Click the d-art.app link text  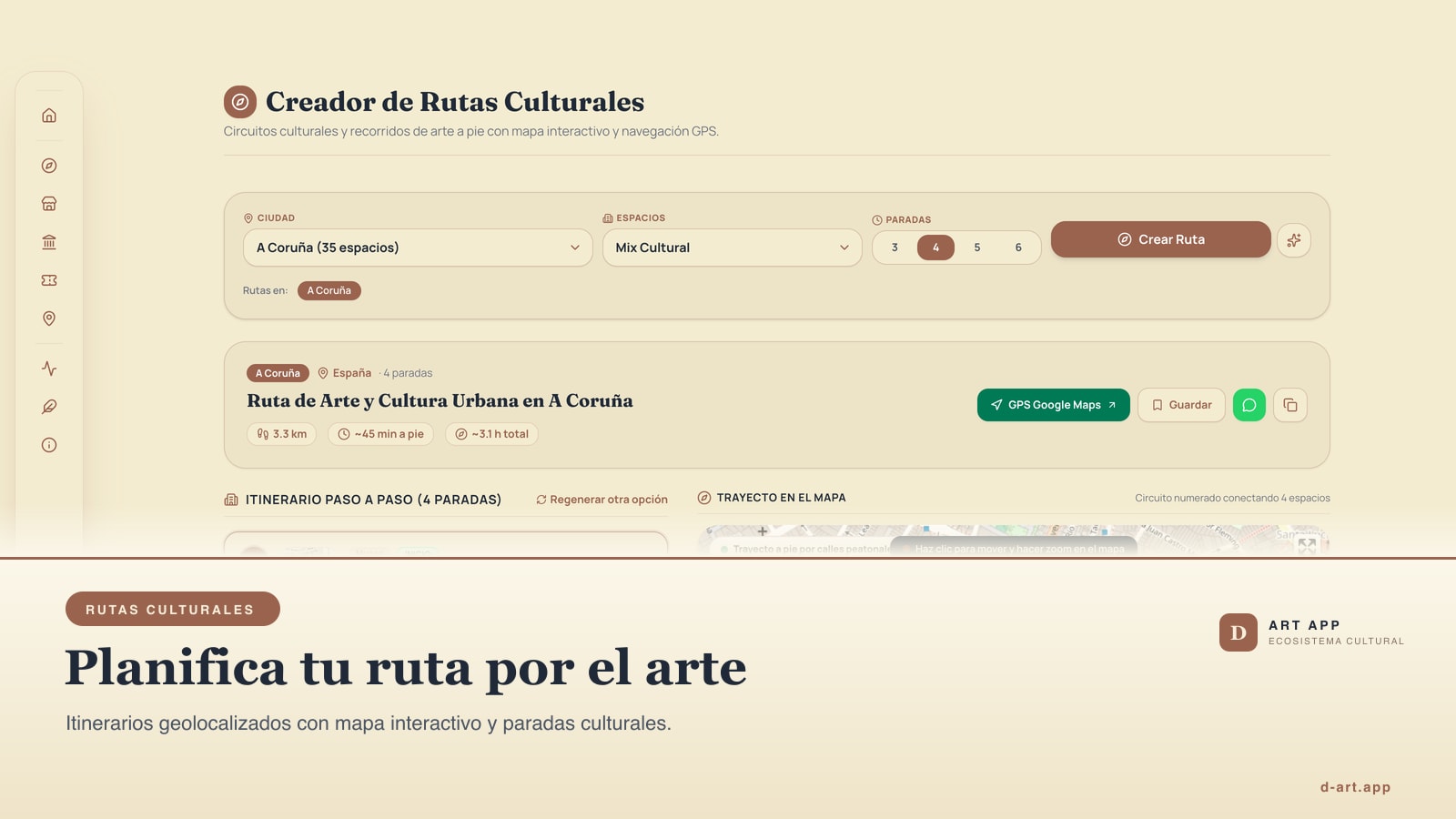pyautogui.click(x=1355, y=787)
